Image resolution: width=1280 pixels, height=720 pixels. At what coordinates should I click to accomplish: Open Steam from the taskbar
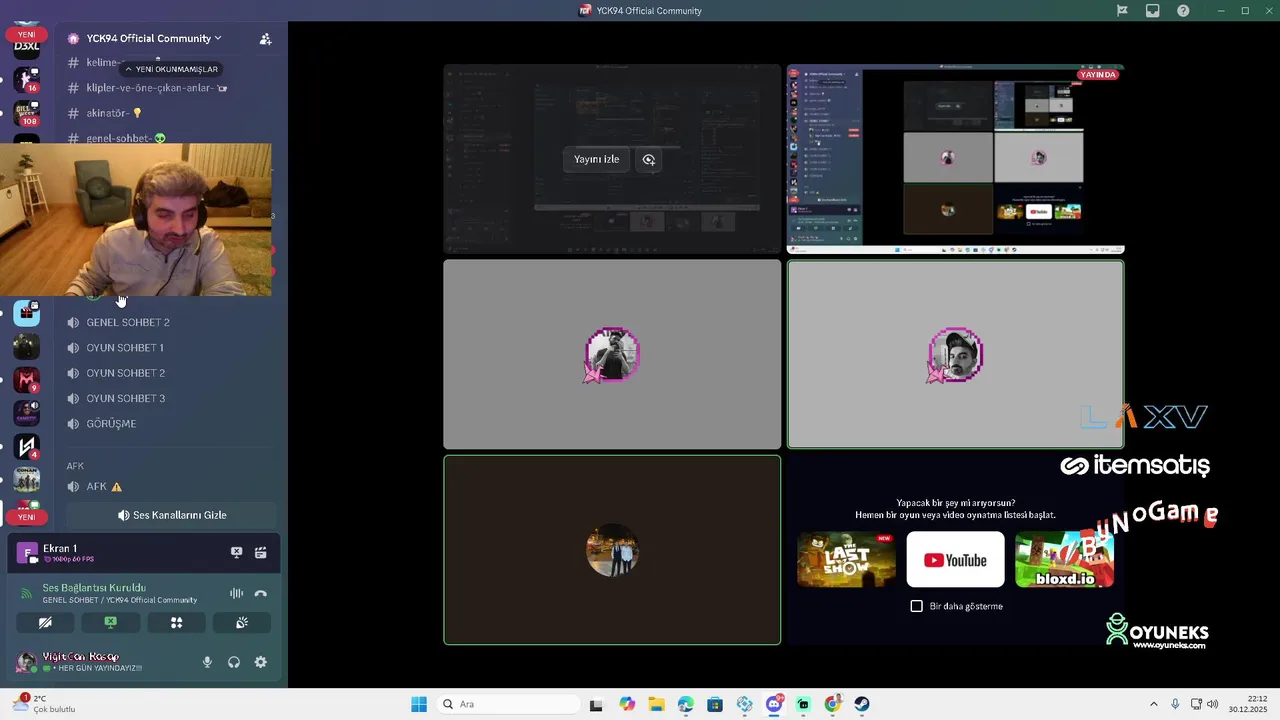coord(861,704)
